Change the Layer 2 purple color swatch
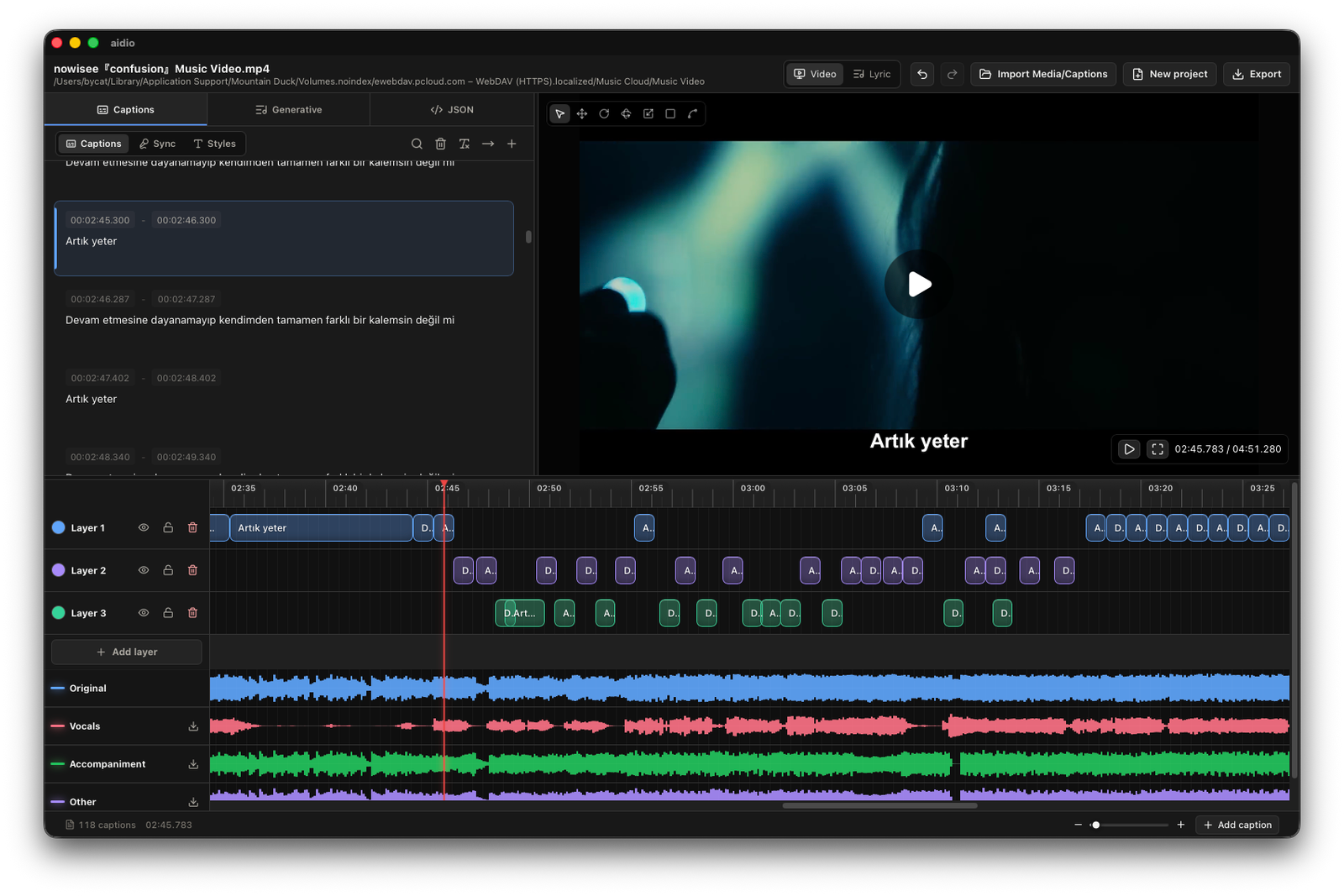The height and width of the screenshot is (896, 1344). click(x=59, y=570)
